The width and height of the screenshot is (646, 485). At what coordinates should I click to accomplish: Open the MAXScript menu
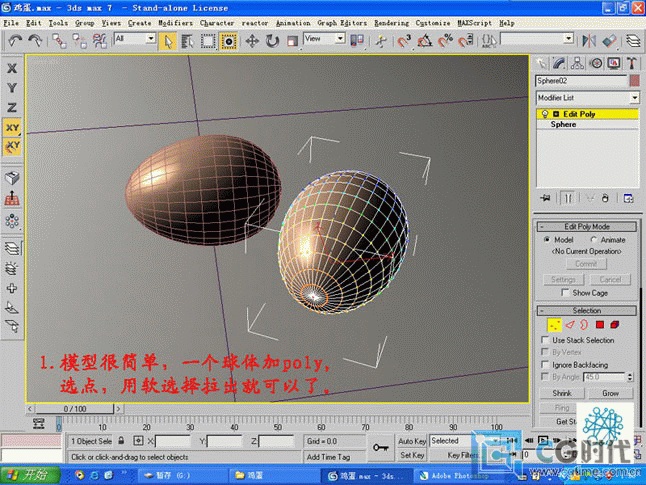point(475,23)
